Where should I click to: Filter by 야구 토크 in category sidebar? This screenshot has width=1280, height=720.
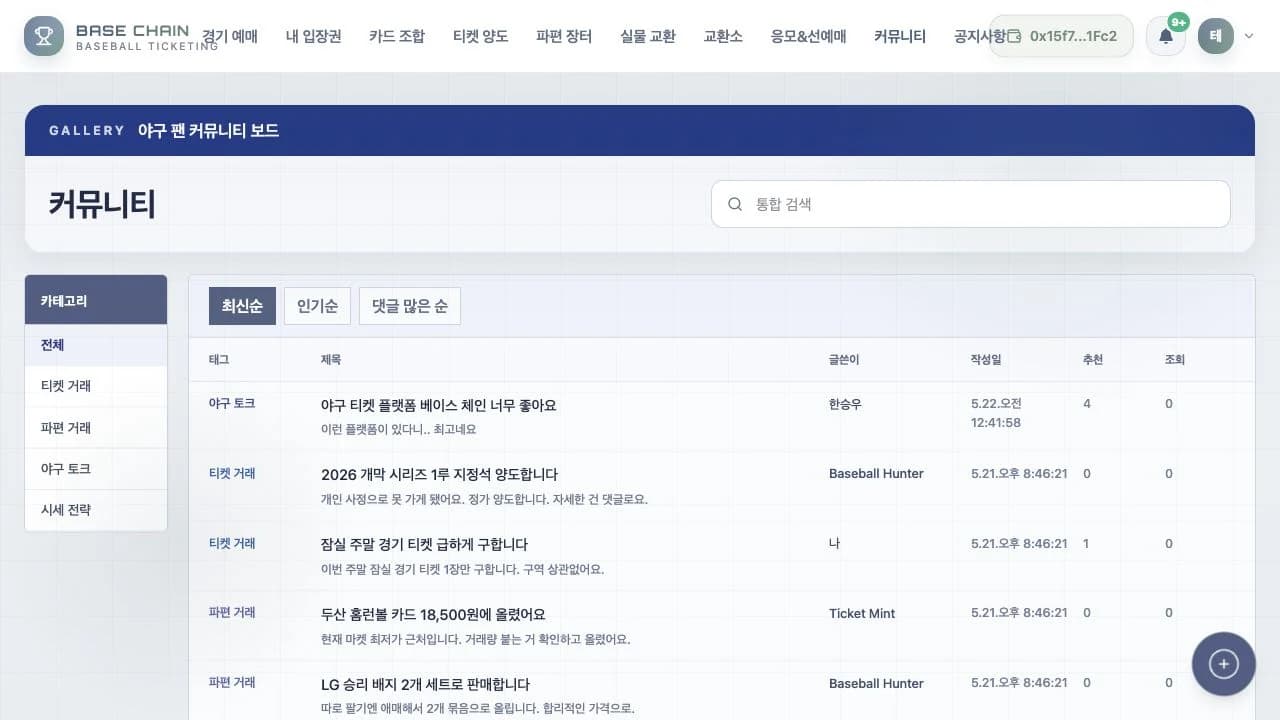pos(96,469)
